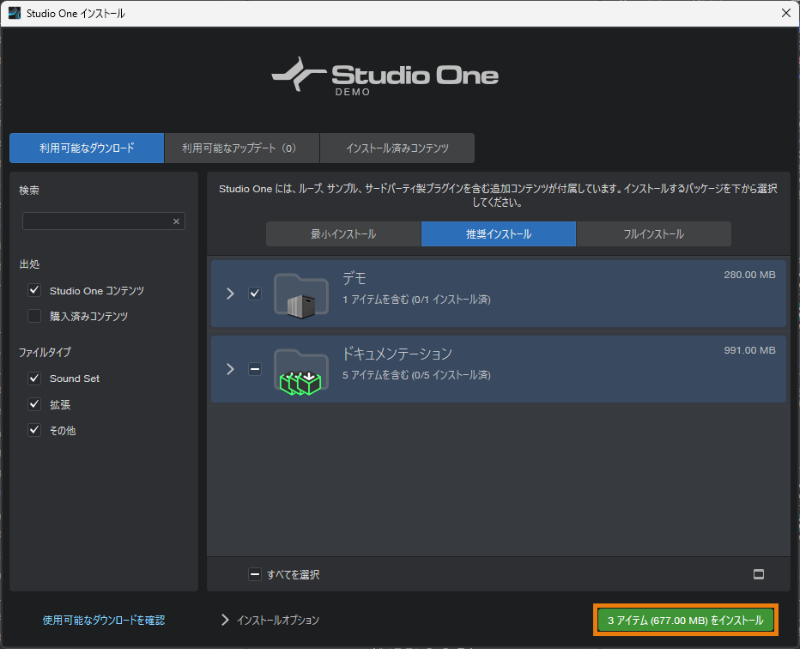Click 1 アイテムを含む (0/1 インストール済) text
Screen dimensions: 800x649
click(416, 299)
